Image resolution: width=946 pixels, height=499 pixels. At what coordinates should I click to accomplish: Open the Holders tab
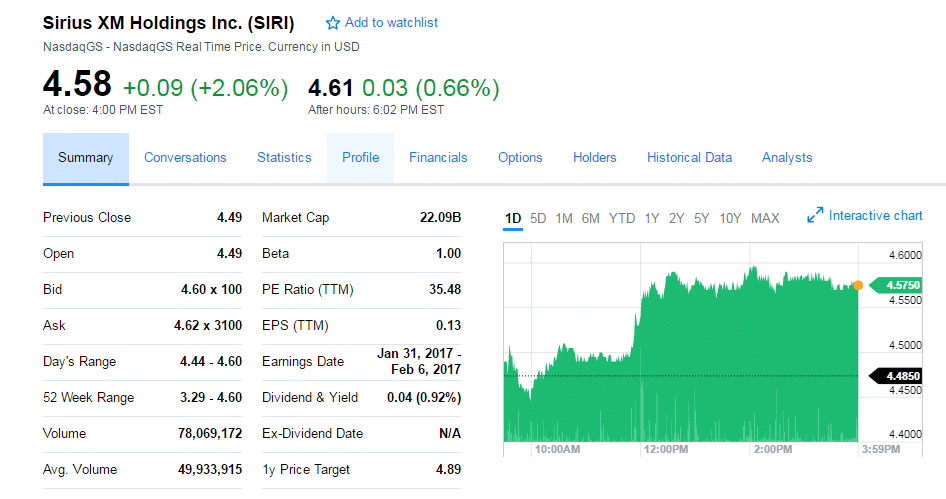pos(595,157)
